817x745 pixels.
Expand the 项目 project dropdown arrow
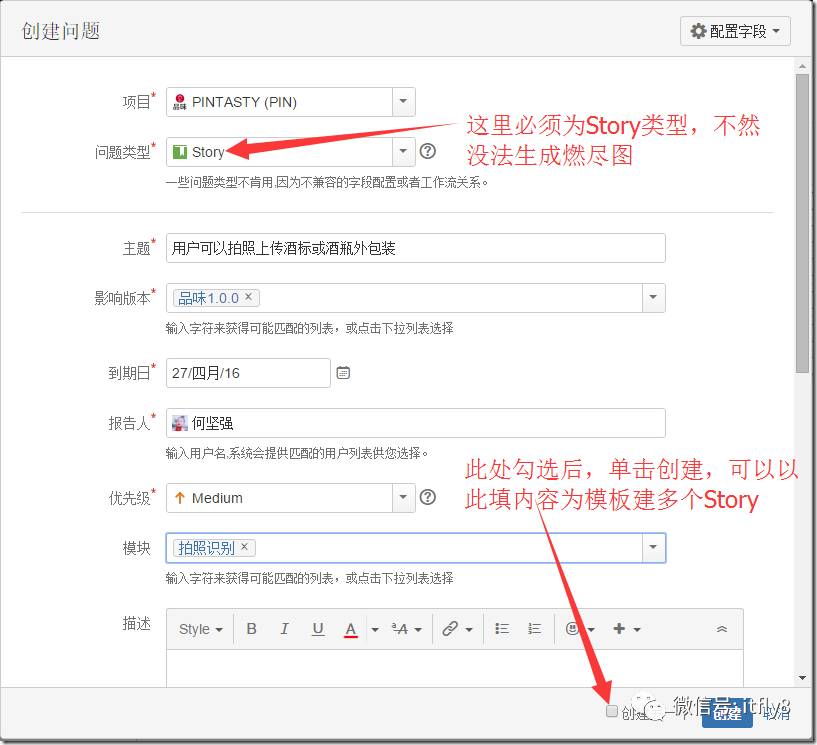(x=403, y=102)
